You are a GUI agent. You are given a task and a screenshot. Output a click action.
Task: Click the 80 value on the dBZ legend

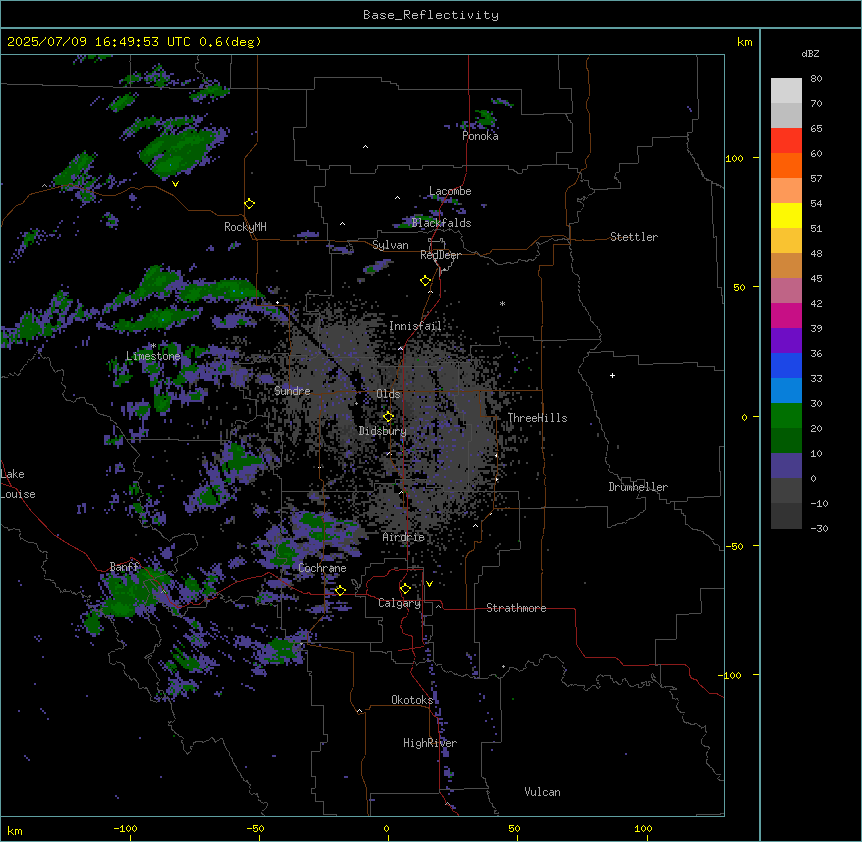pos(816,79)
